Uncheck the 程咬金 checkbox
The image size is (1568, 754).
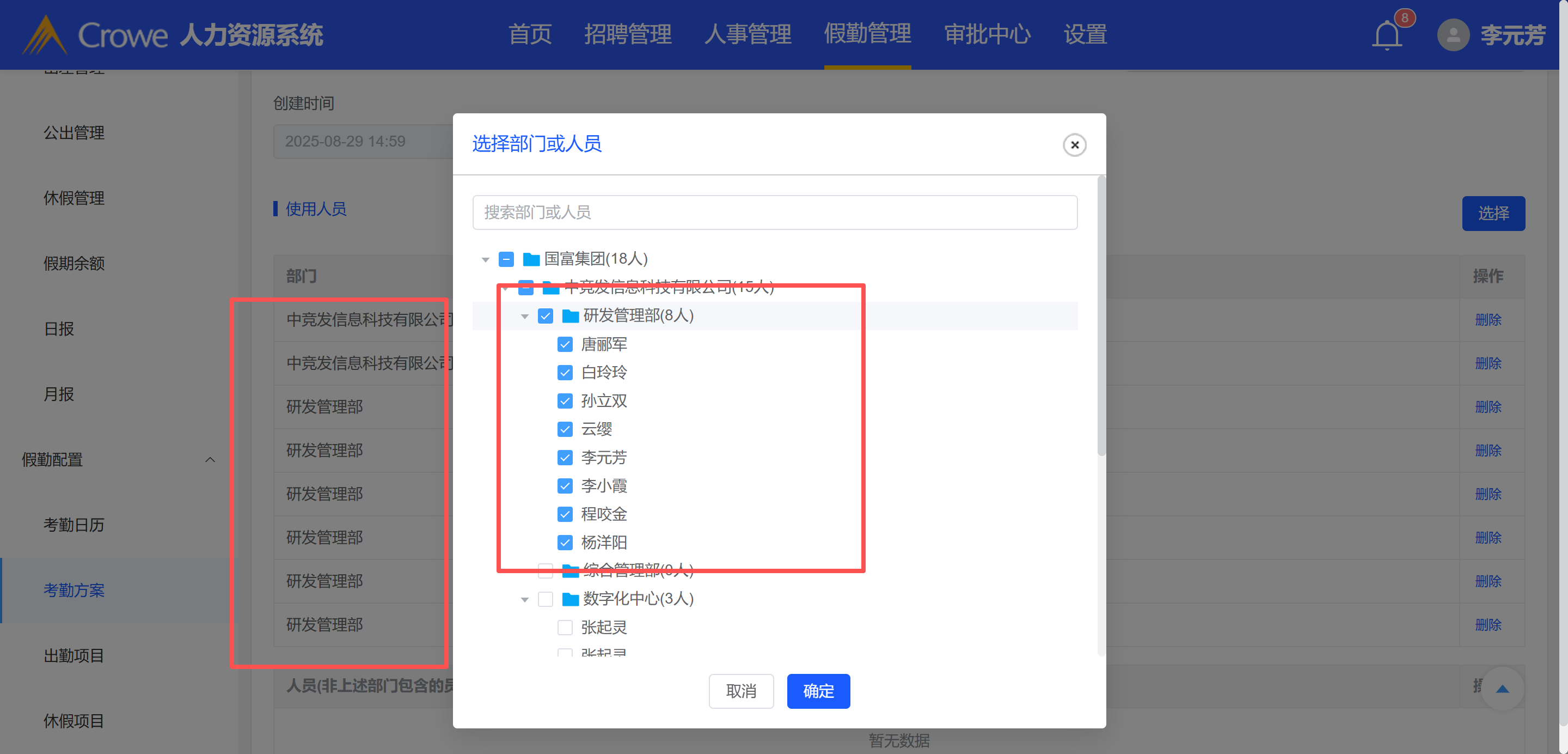(x=565, y=515)
